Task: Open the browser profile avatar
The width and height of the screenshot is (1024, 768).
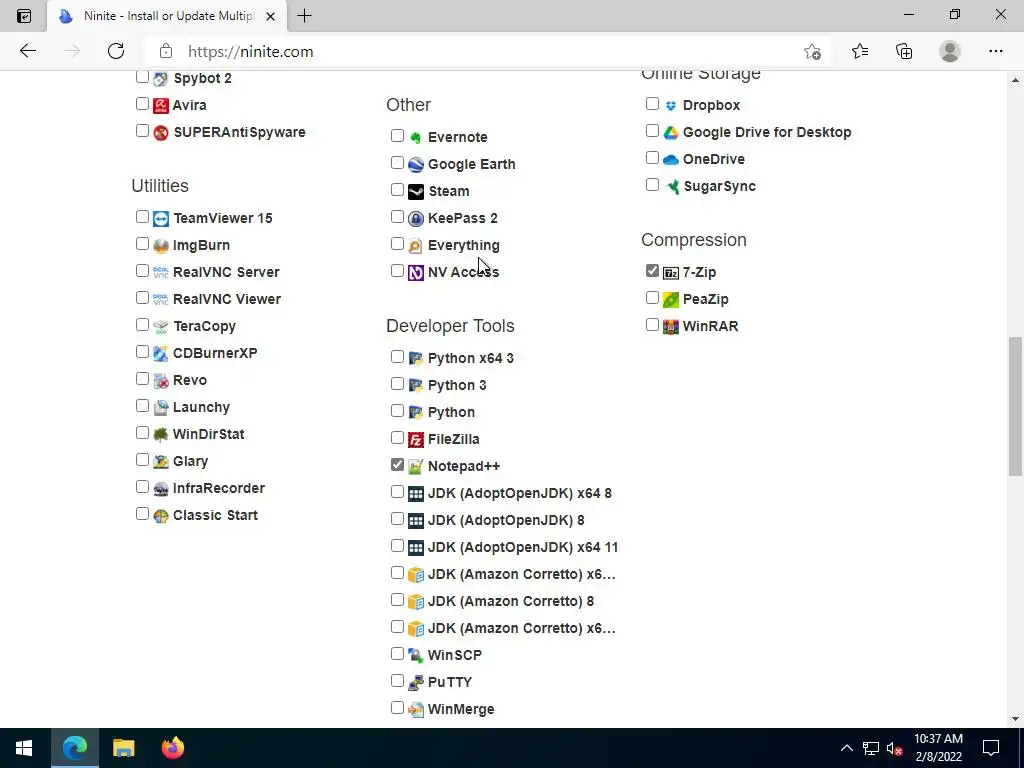Action: 950,52
